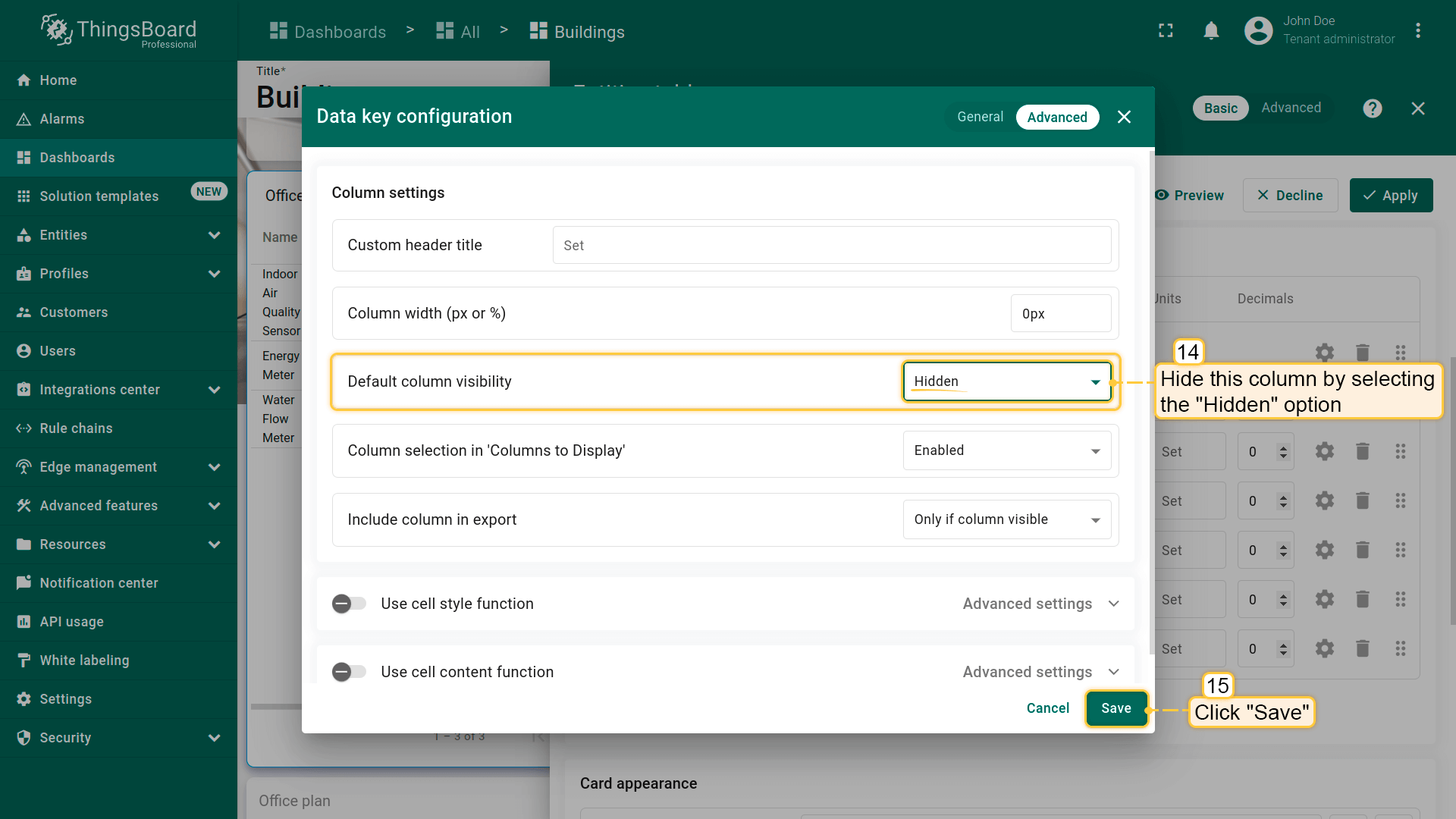The image size is (1456, 819).
Task: Click the Column width input field
Action: [x=1060, y=314]
